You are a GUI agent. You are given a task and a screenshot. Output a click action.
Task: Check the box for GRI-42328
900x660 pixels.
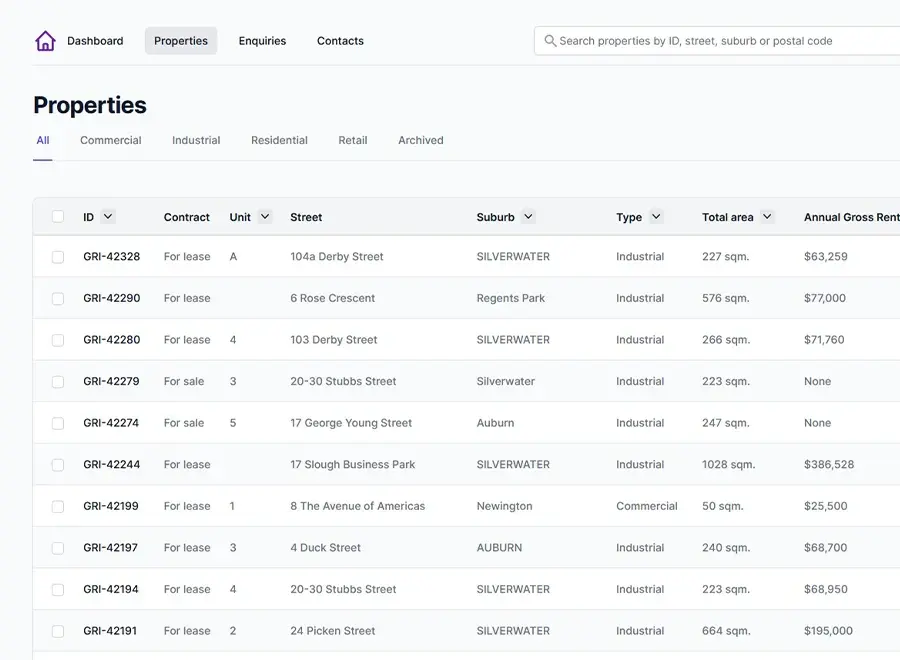58,257
